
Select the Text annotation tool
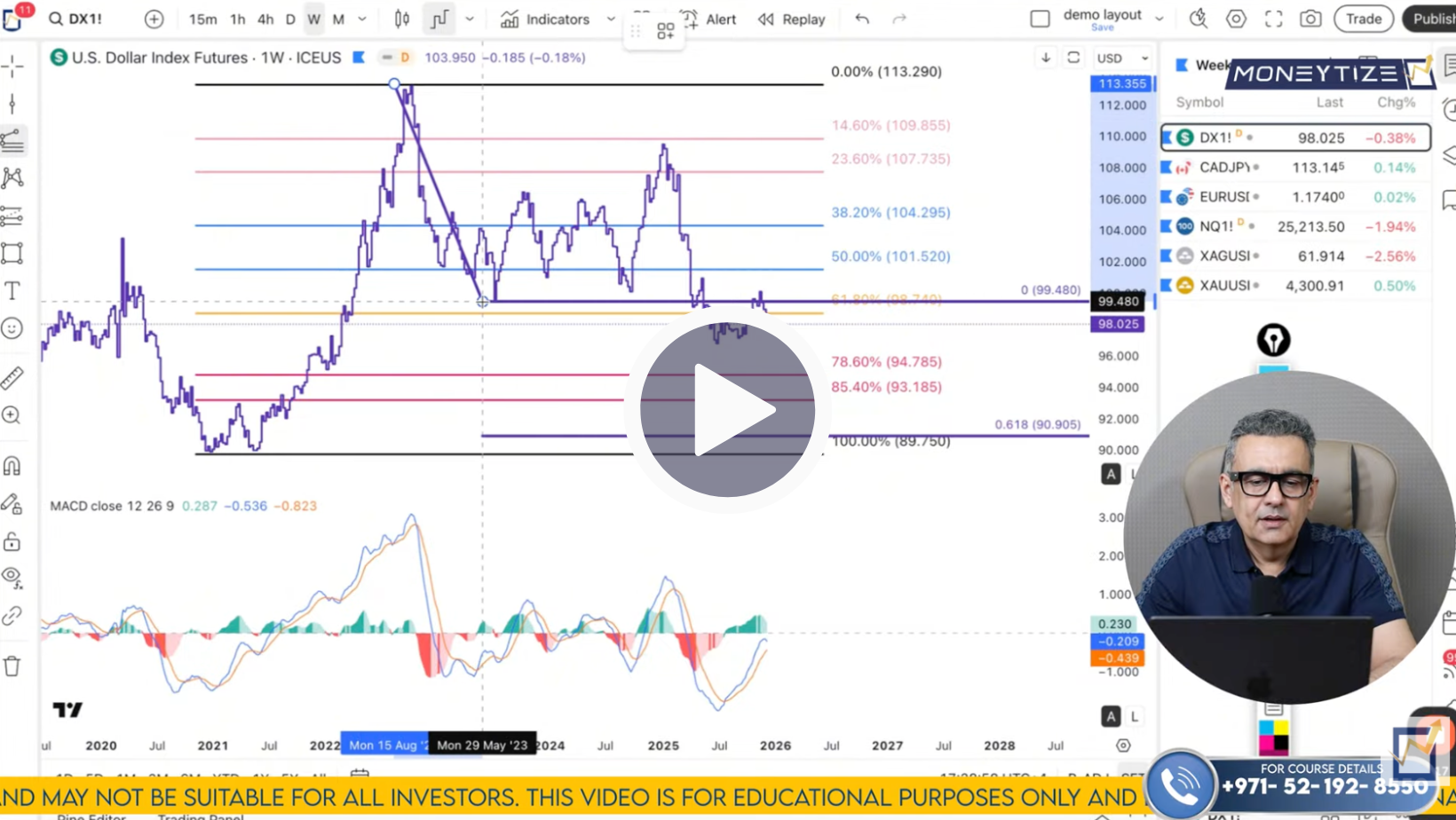(x=12, y=290)
